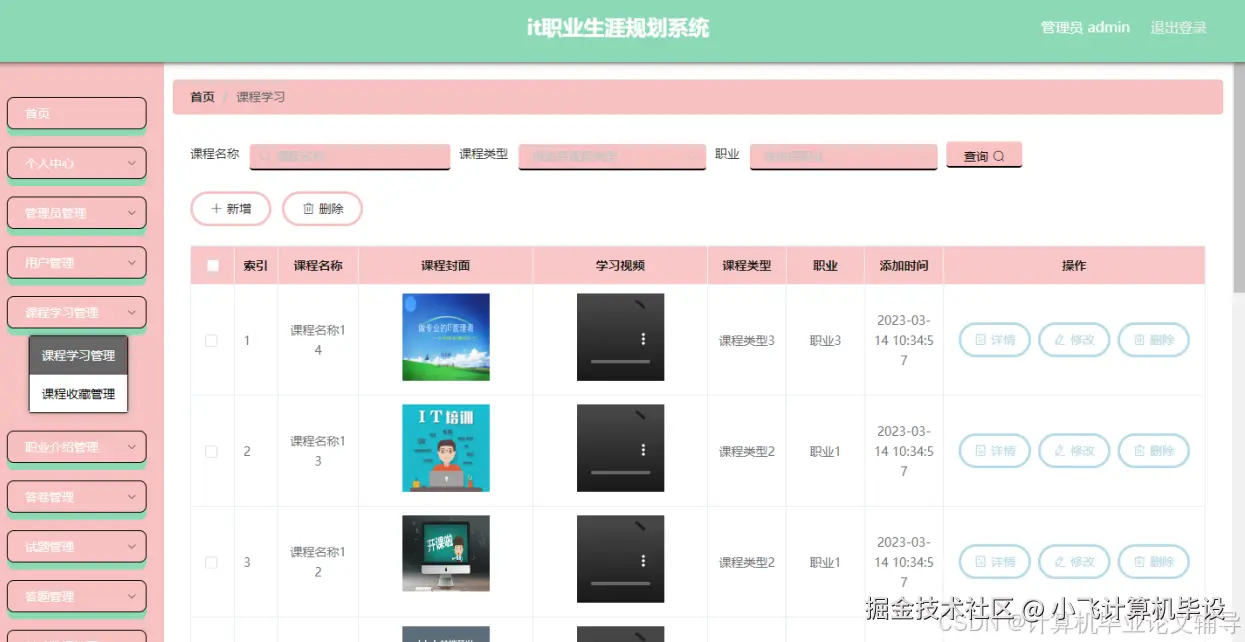Expand 试题管理 sidebar menu
Image resolution: width=1245 pixels, height=642 pixels.
tap(77, 547)
